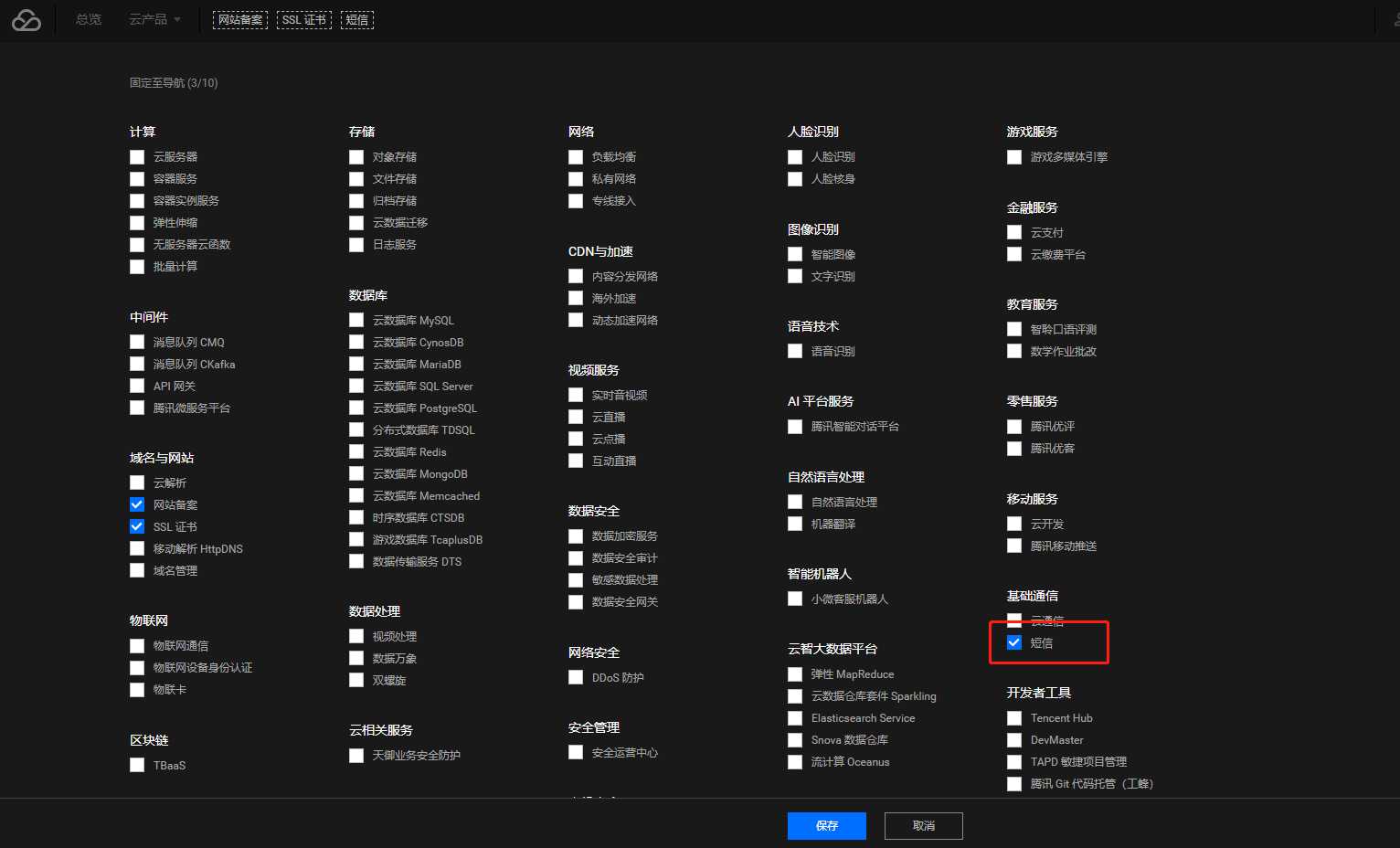Enable the TBaaS checkbox
This screenshot has height=848, width=1400.
[x=137, y=765]
